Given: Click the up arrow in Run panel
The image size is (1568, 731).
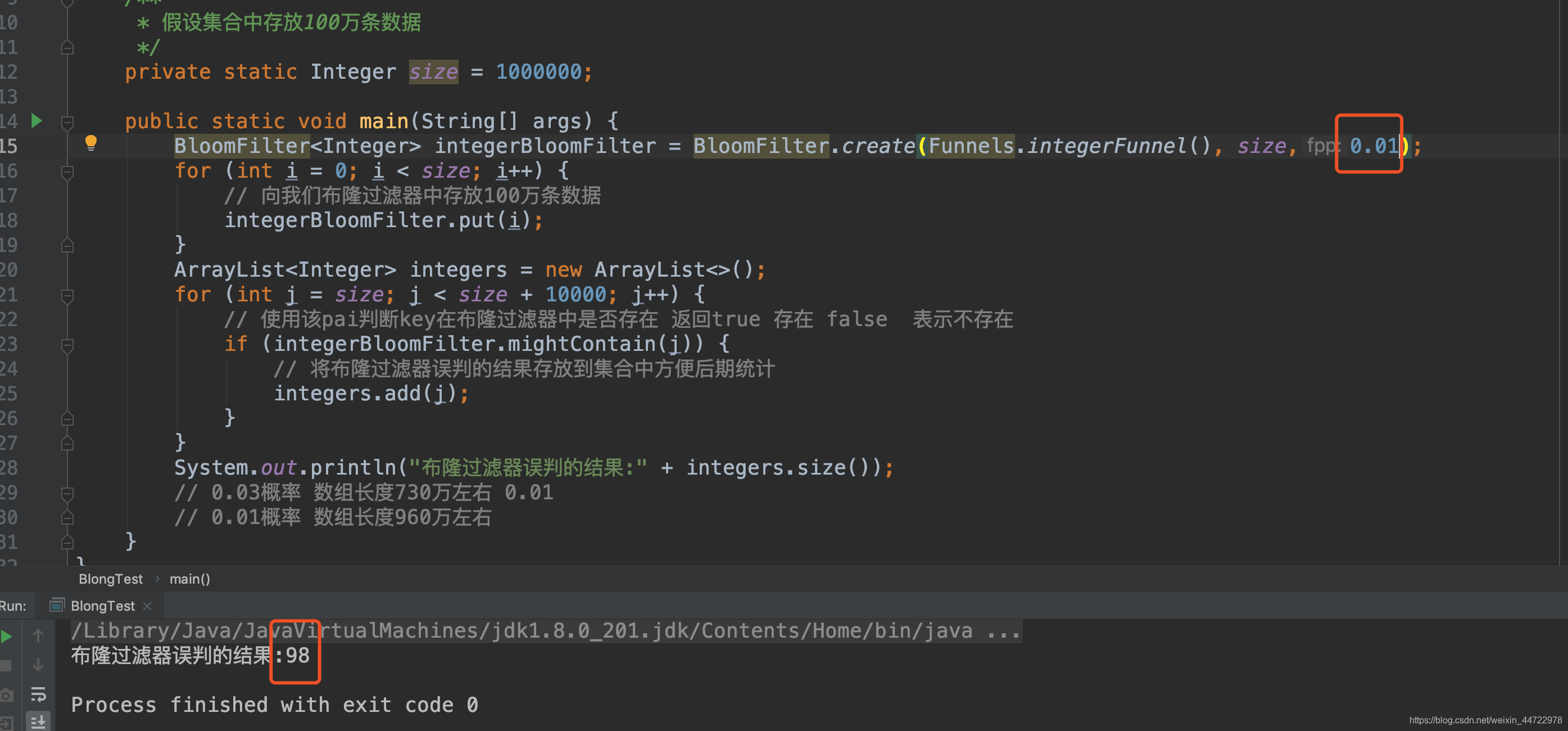Looking at the screenshot, I should click(x=38, y=635).
